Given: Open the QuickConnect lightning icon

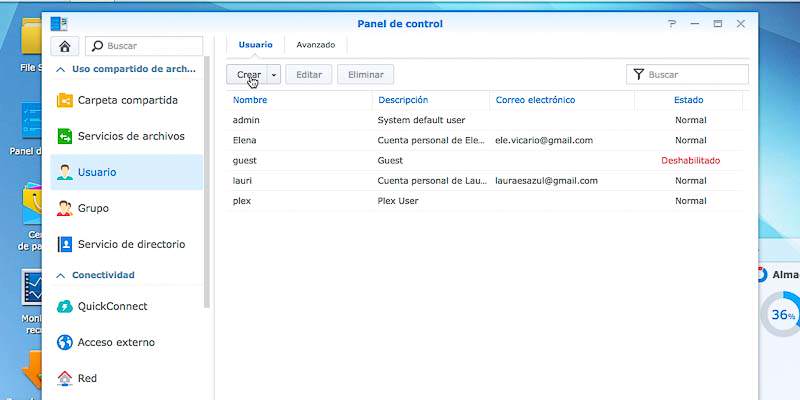Looking at the screenshot, I should (65, 306).
